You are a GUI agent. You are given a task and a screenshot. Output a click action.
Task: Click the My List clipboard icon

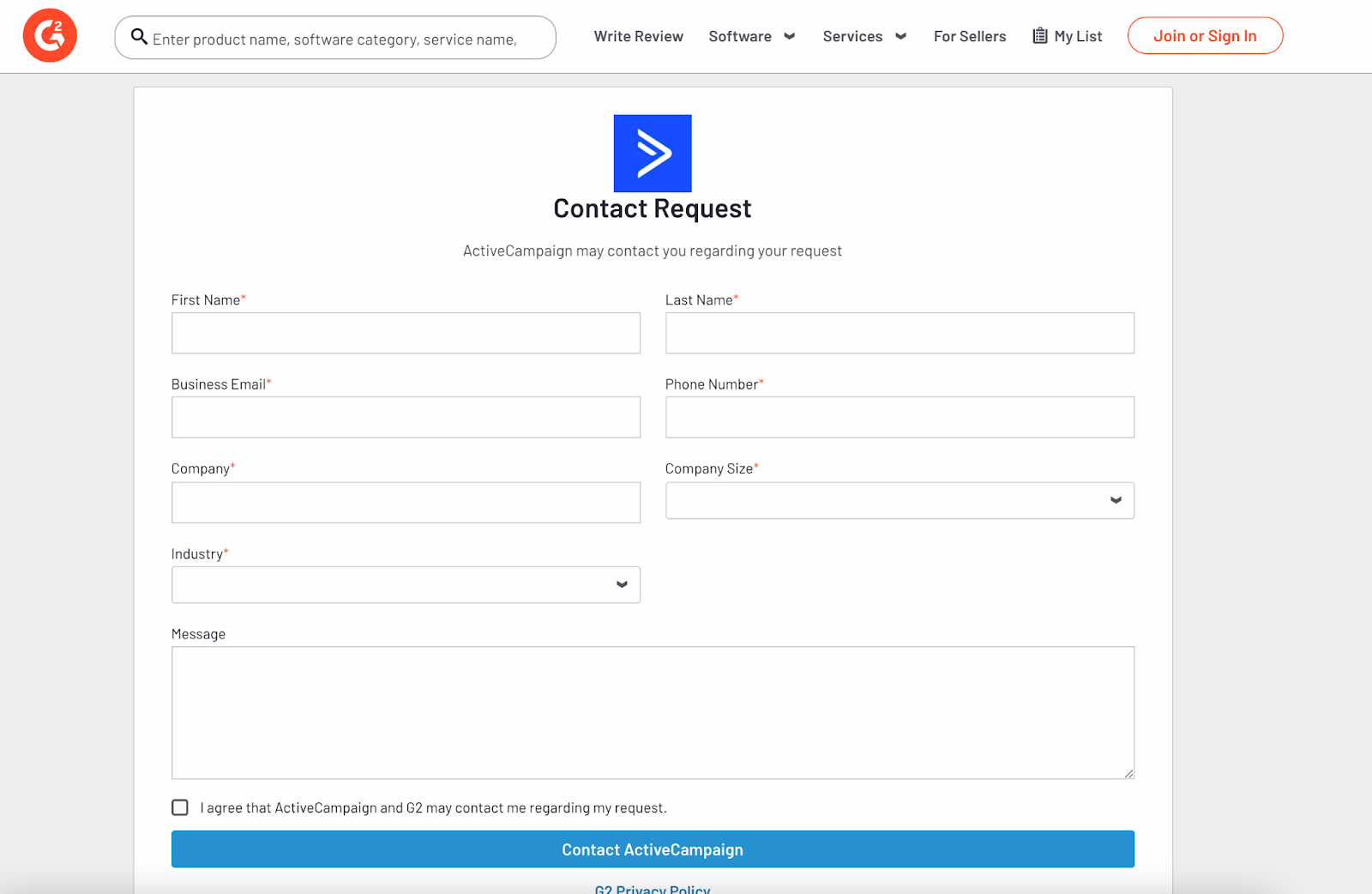[x=1040, y=36]
